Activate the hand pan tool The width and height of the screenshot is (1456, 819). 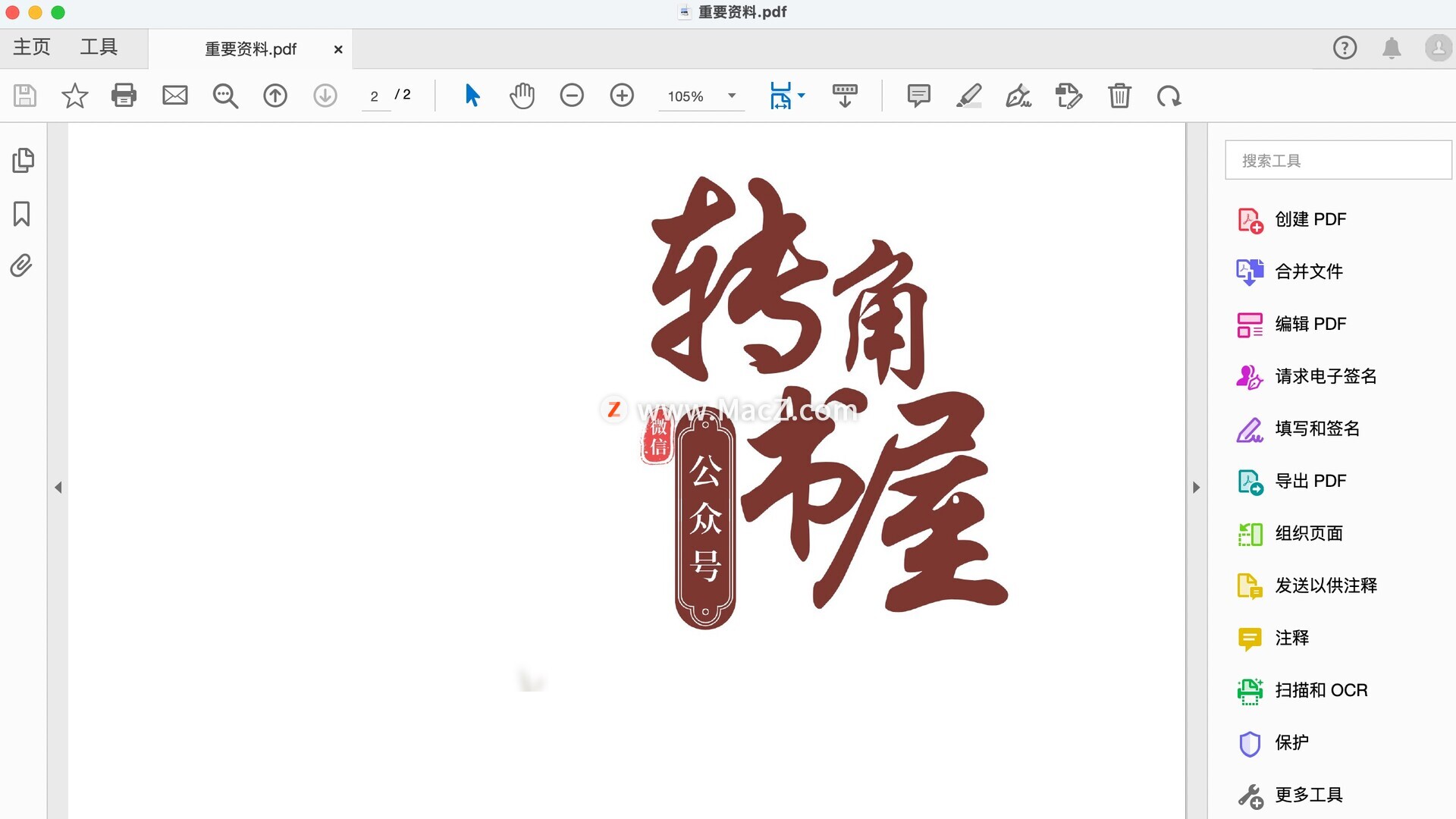(522, 96)
